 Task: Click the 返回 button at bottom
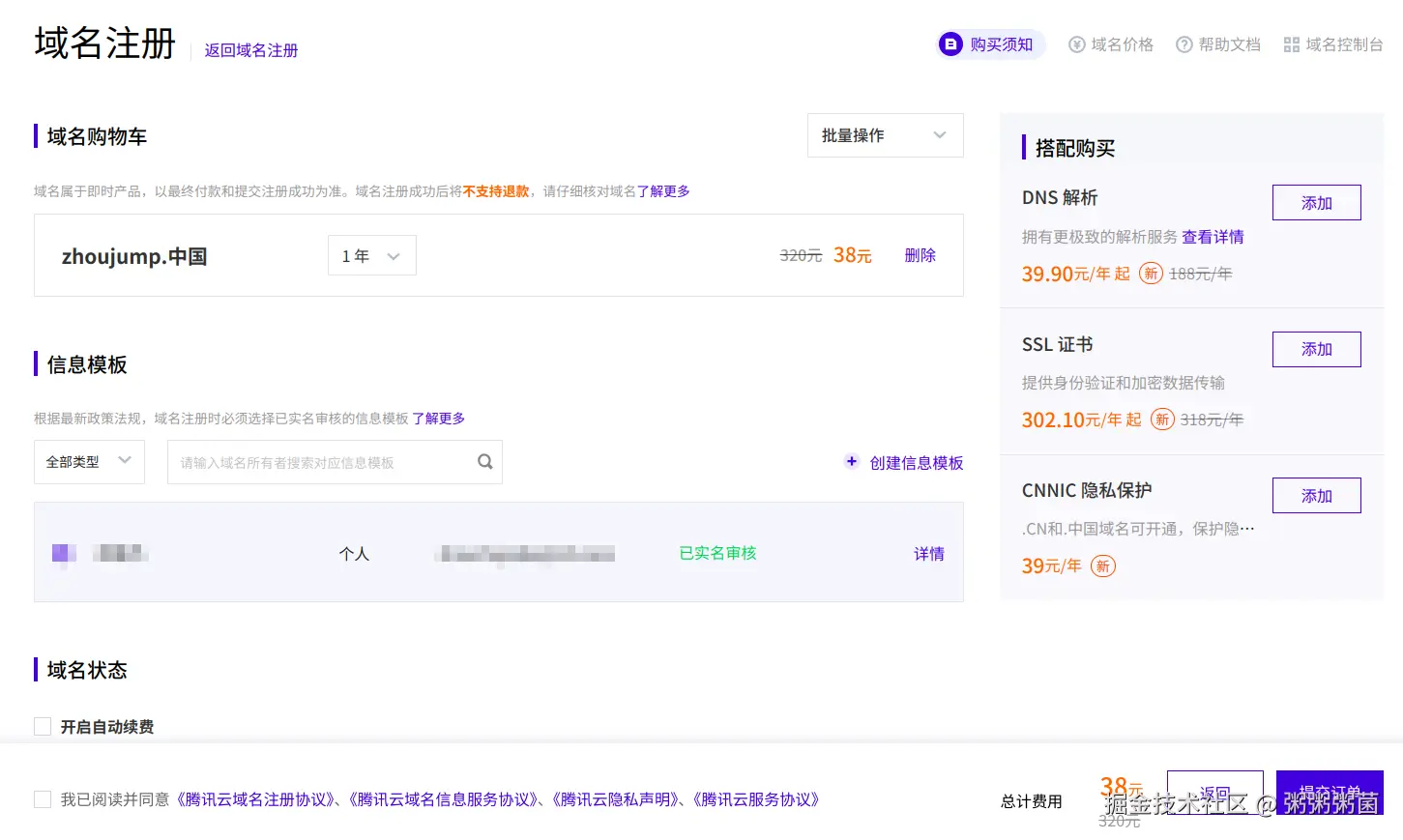[x=1214, y=793]
